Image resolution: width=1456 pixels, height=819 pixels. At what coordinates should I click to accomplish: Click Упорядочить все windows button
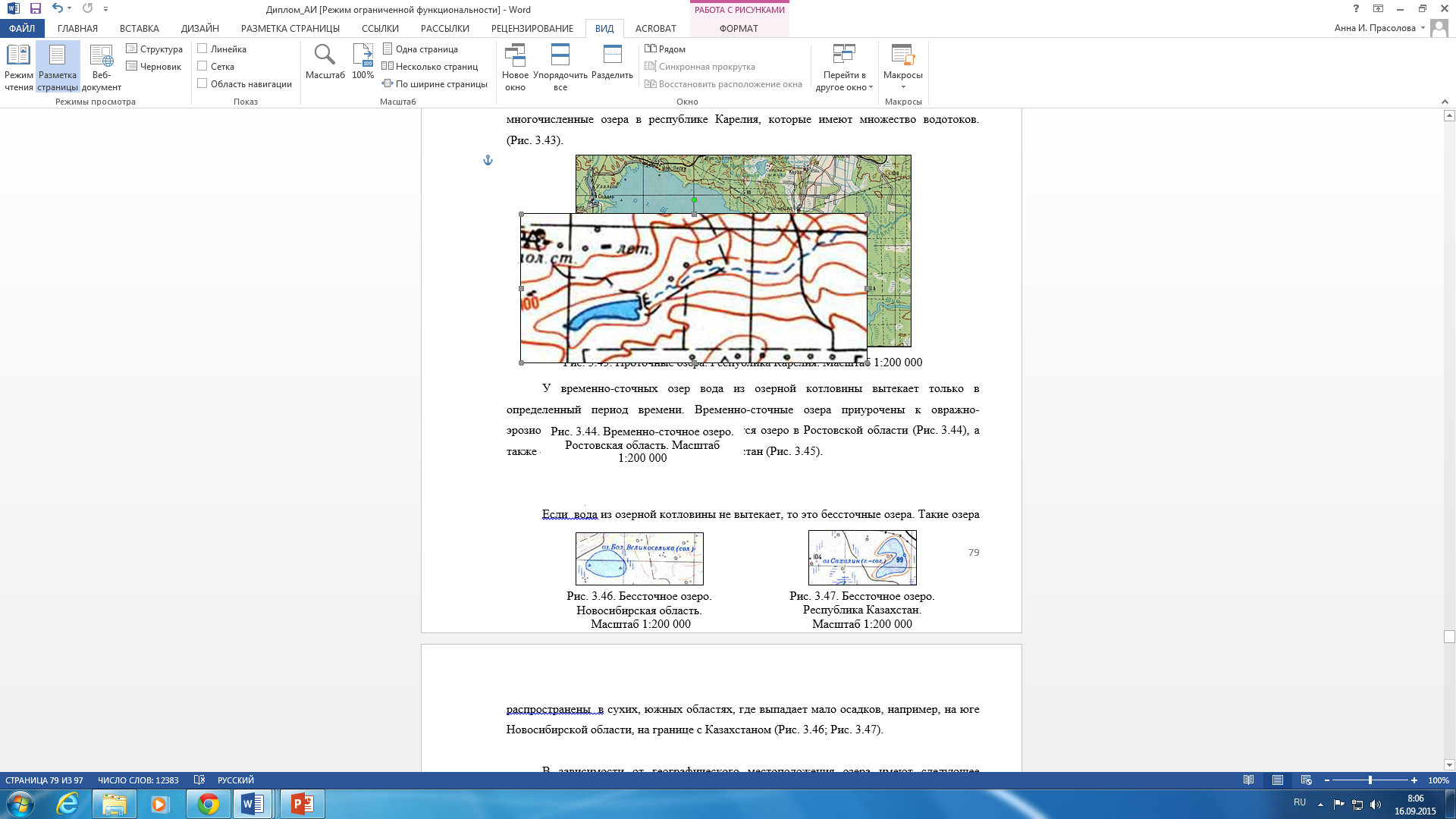[x=560, y=67]
